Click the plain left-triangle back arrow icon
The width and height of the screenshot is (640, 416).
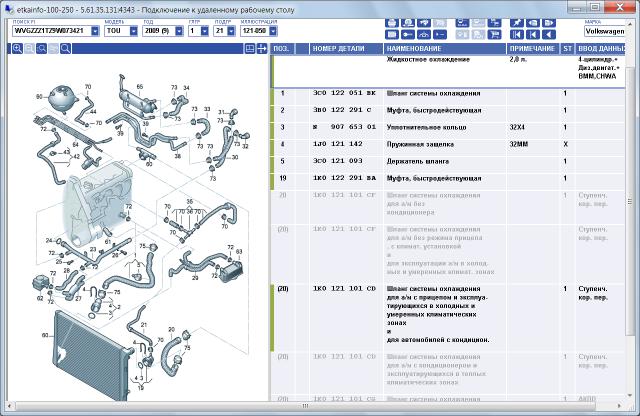549,35
